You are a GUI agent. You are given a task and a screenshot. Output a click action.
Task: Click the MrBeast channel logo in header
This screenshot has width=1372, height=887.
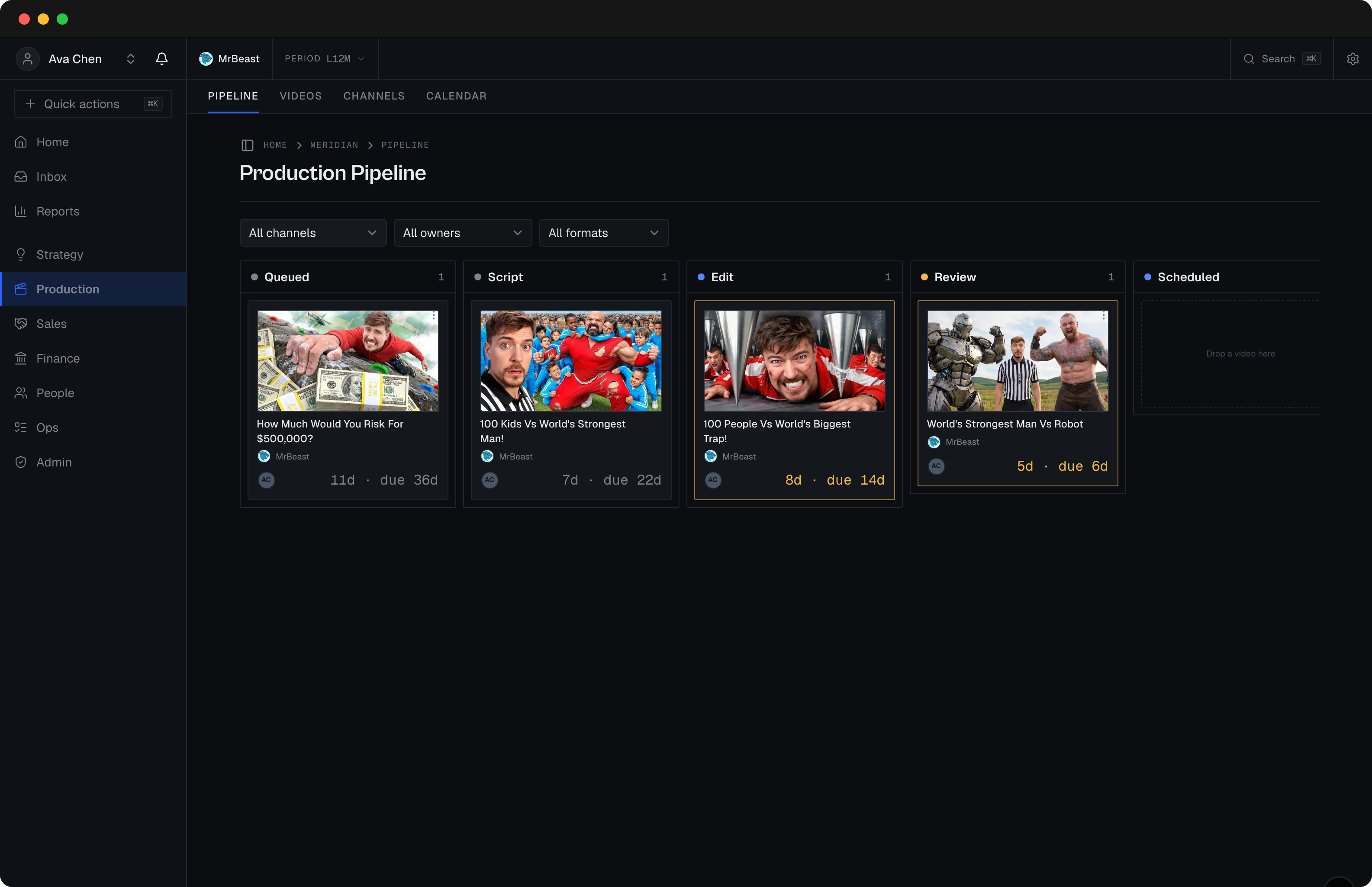[x=206, y=59]
